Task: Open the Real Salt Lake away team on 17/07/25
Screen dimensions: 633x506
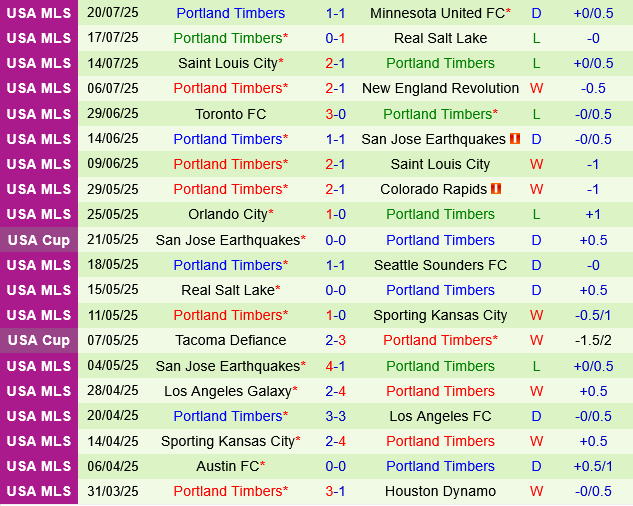Action: pyautogui.click(x=440, y=38)
